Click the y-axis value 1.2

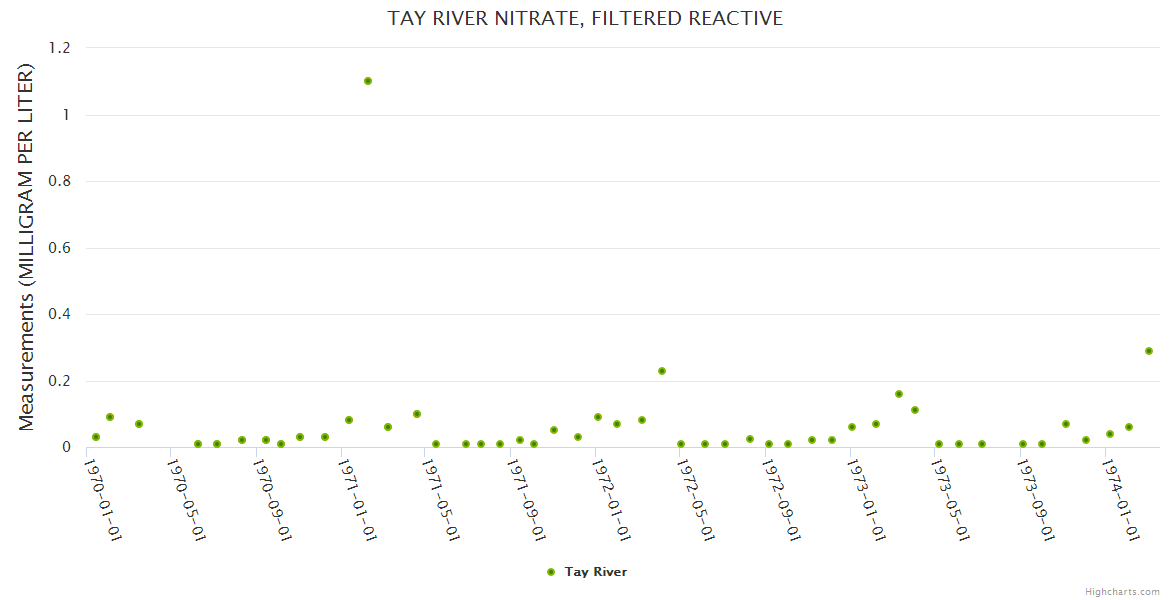click(60, 48)
